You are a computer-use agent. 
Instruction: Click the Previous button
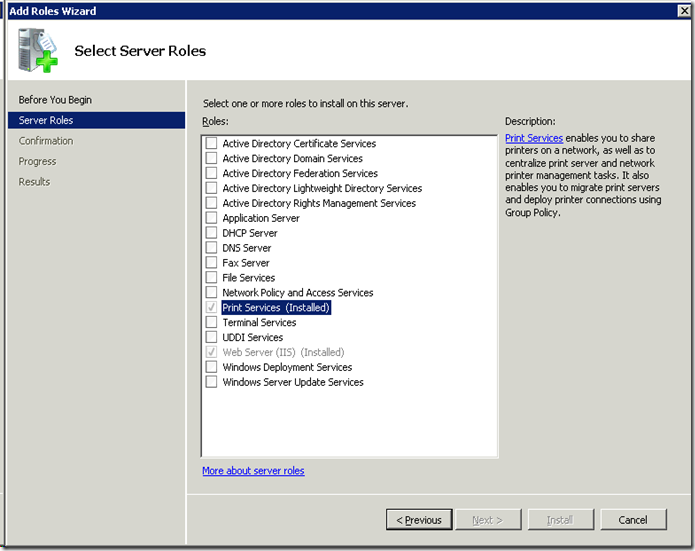pyautogui.click(x=418, y=520)
